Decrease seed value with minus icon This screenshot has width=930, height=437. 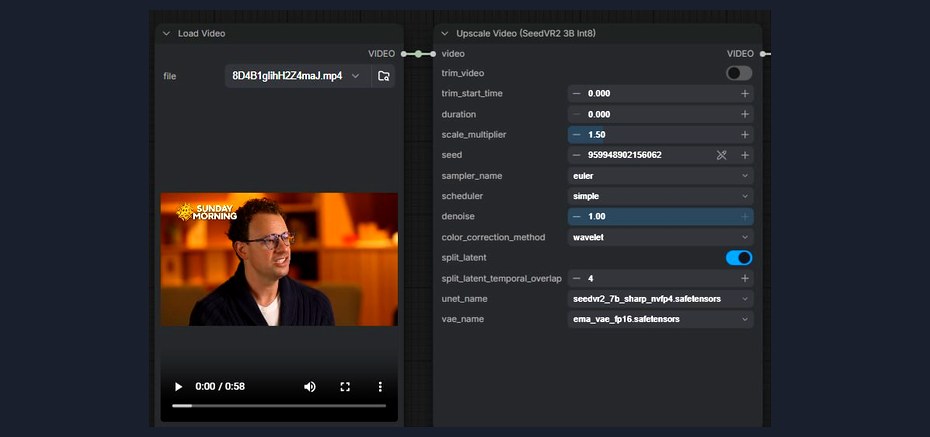577,155
